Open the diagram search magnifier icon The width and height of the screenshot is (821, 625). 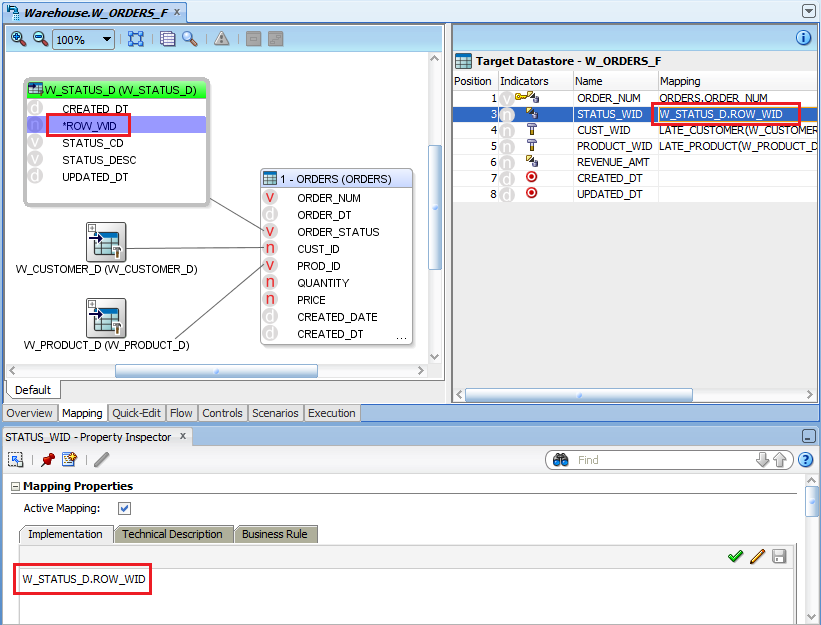(x=191, y=38)
